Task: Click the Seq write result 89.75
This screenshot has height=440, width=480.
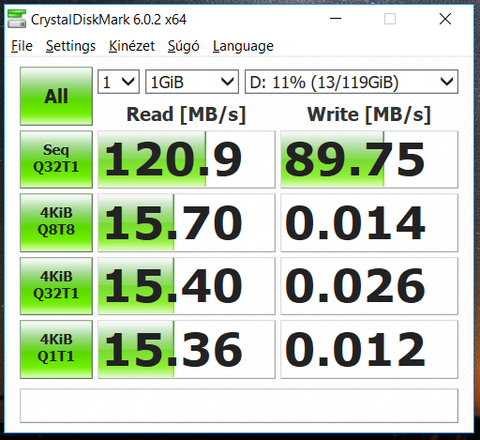Action: [369, 159]
